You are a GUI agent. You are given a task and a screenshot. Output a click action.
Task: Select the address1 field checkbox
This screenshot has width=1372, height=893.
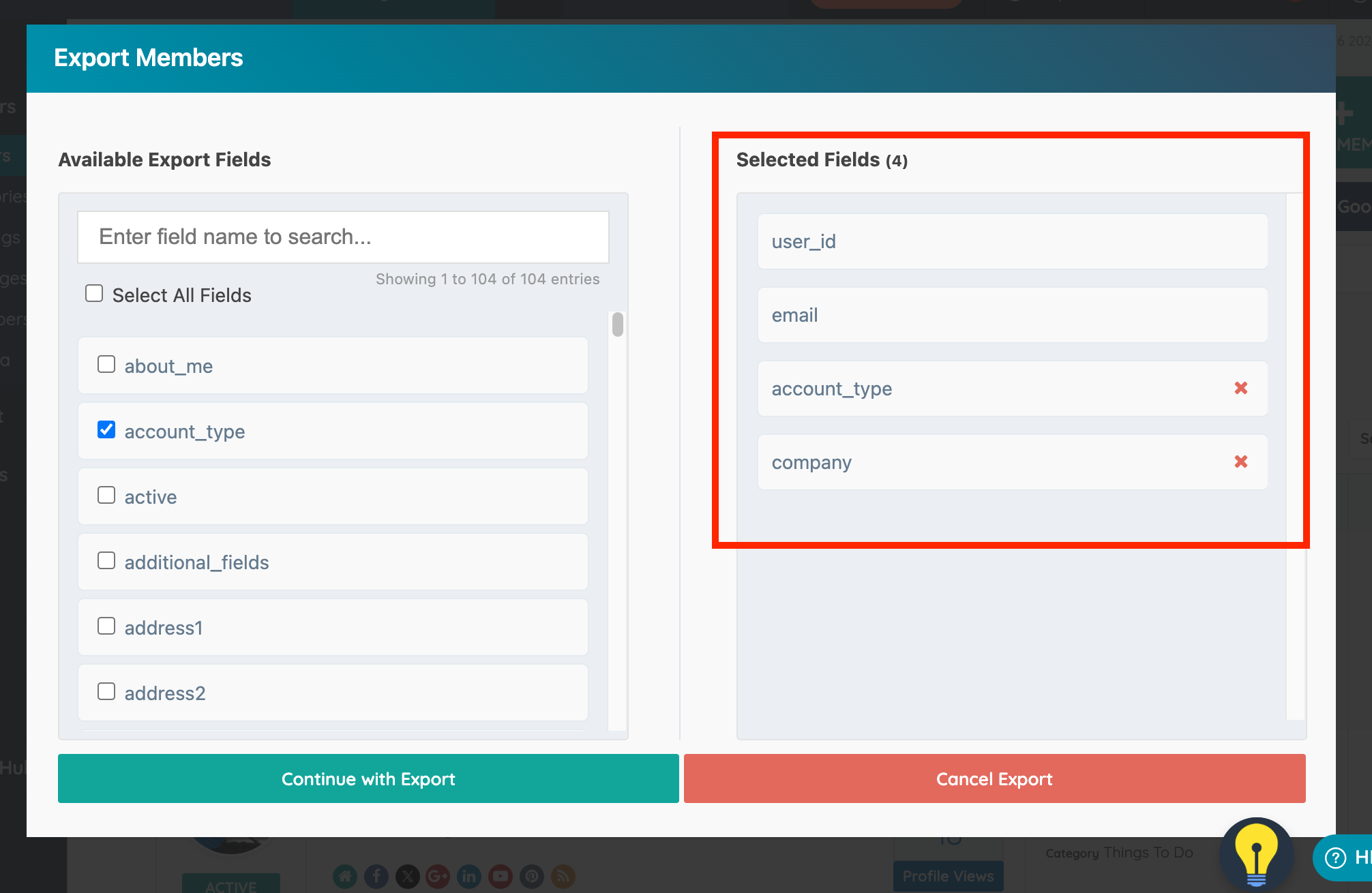click(106, 626)
